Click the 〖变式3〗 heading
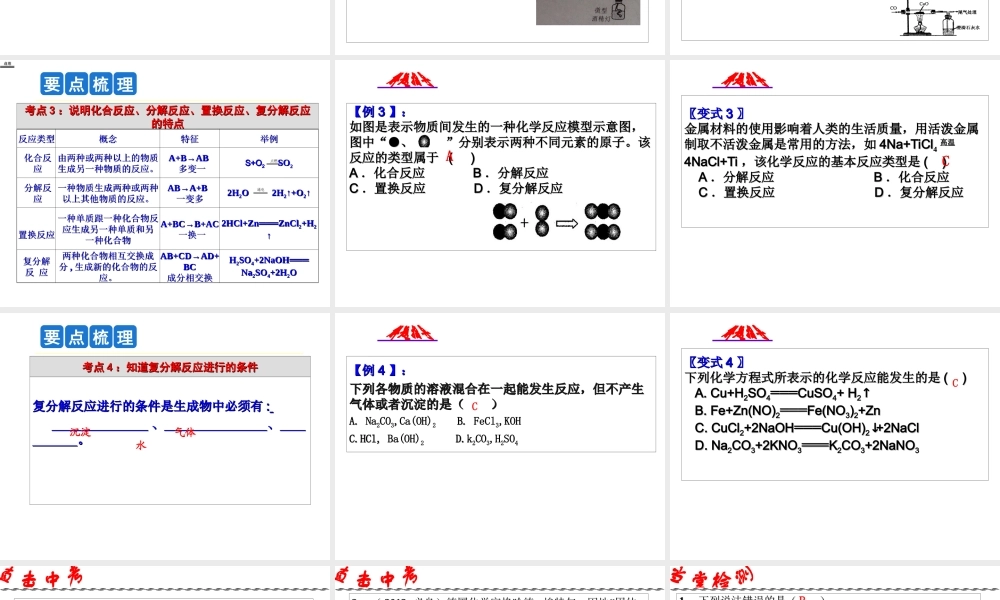1000x600 pixels. [x=714, y=113]
